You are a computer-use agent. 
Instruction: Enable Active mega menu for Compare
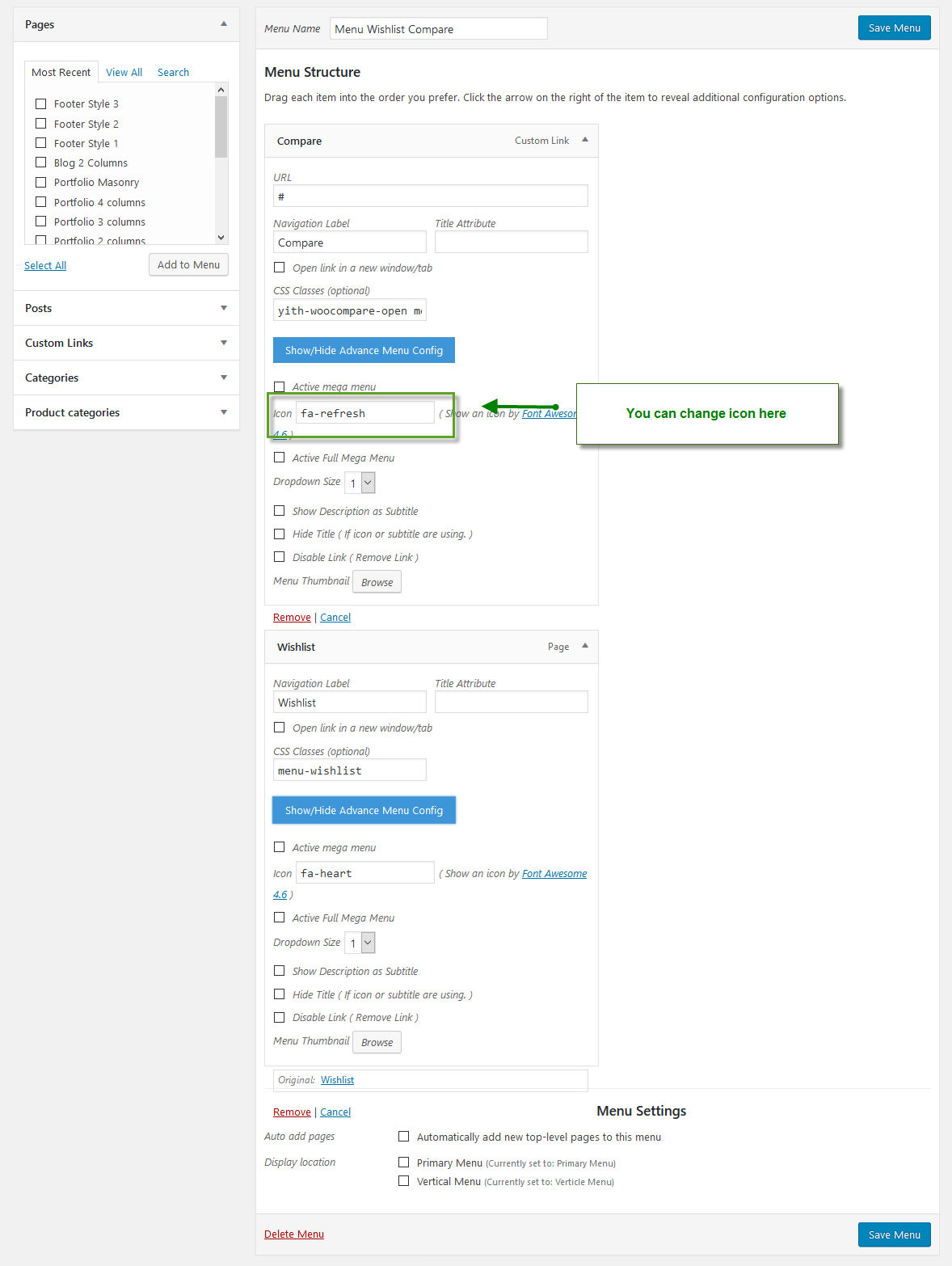click(280, 386)
